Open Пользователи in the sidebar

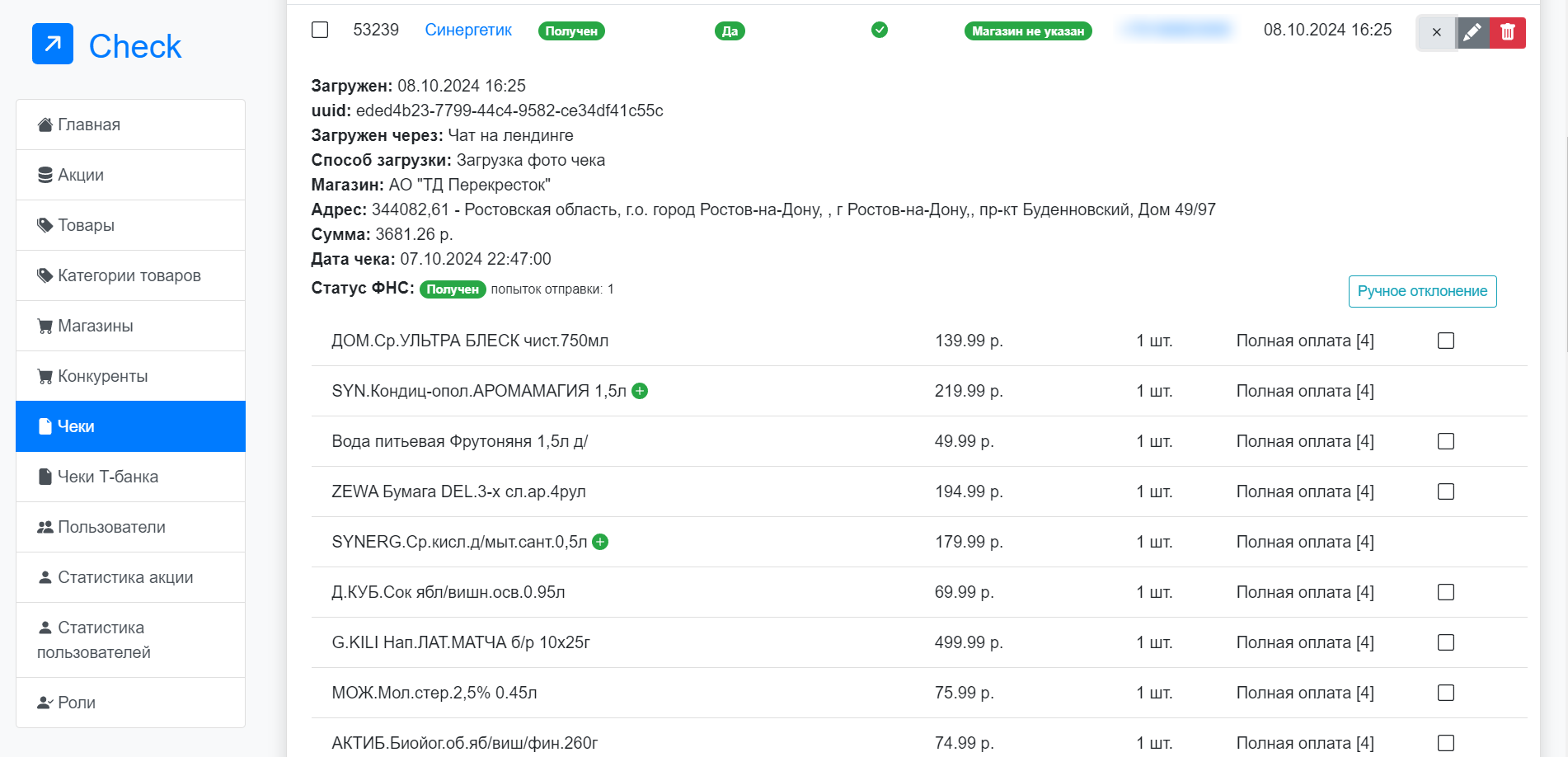(111, 527)
